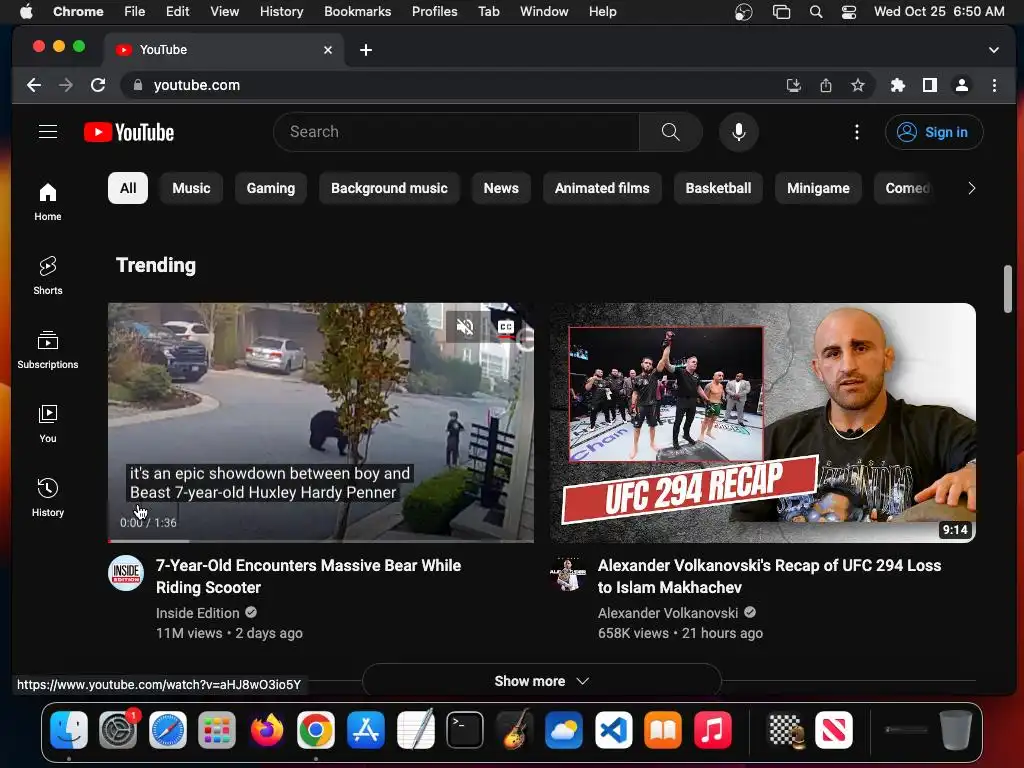The width and height of the screenshot is (1024, 768).
Task: Bookmark this page with star icon
Action: click(857, 85)
